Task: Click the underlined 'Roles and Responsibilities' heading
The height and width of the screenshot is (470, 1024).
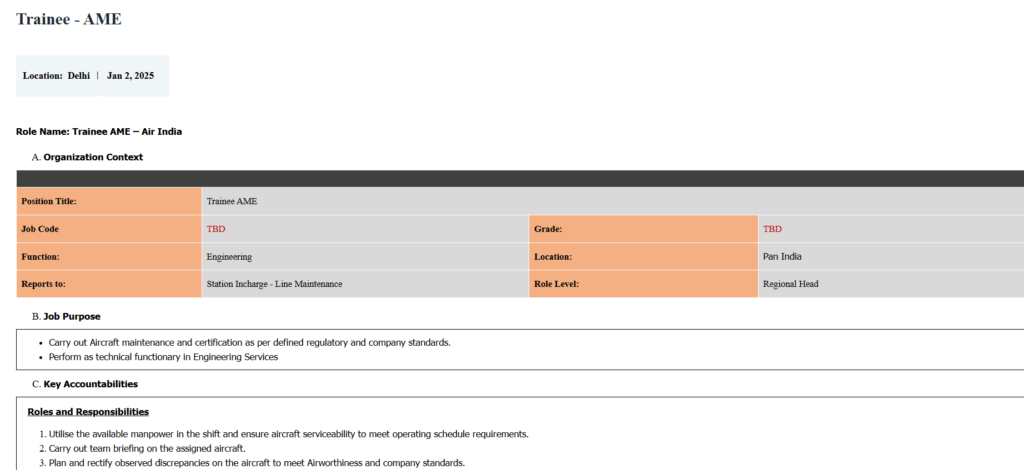Action: click(x=88, y=412)
